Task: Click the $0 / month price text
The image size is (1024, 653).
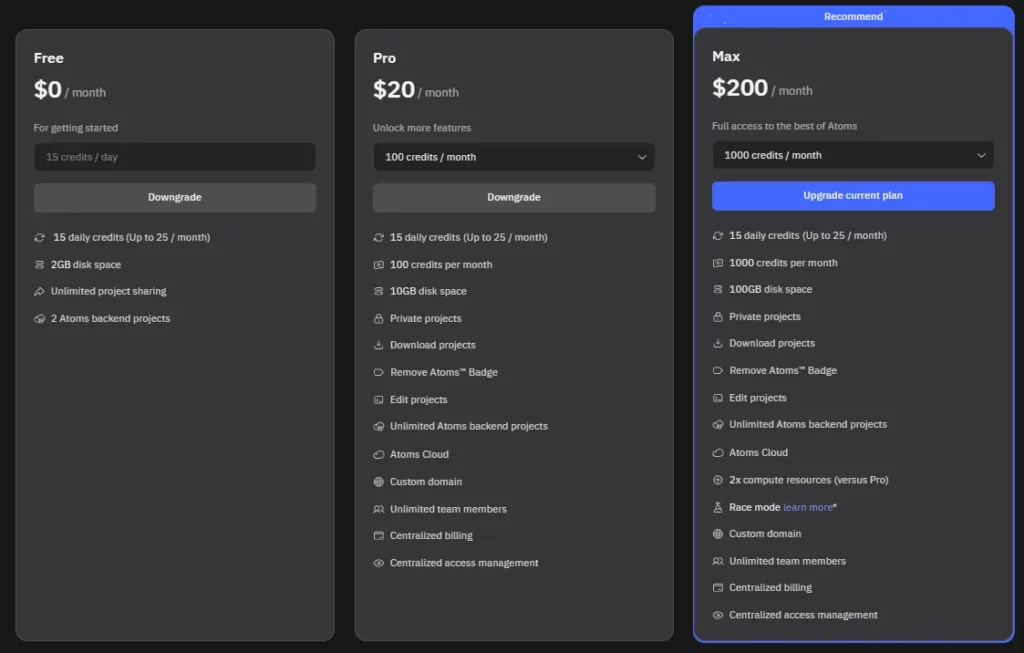Action: [70, 89]
